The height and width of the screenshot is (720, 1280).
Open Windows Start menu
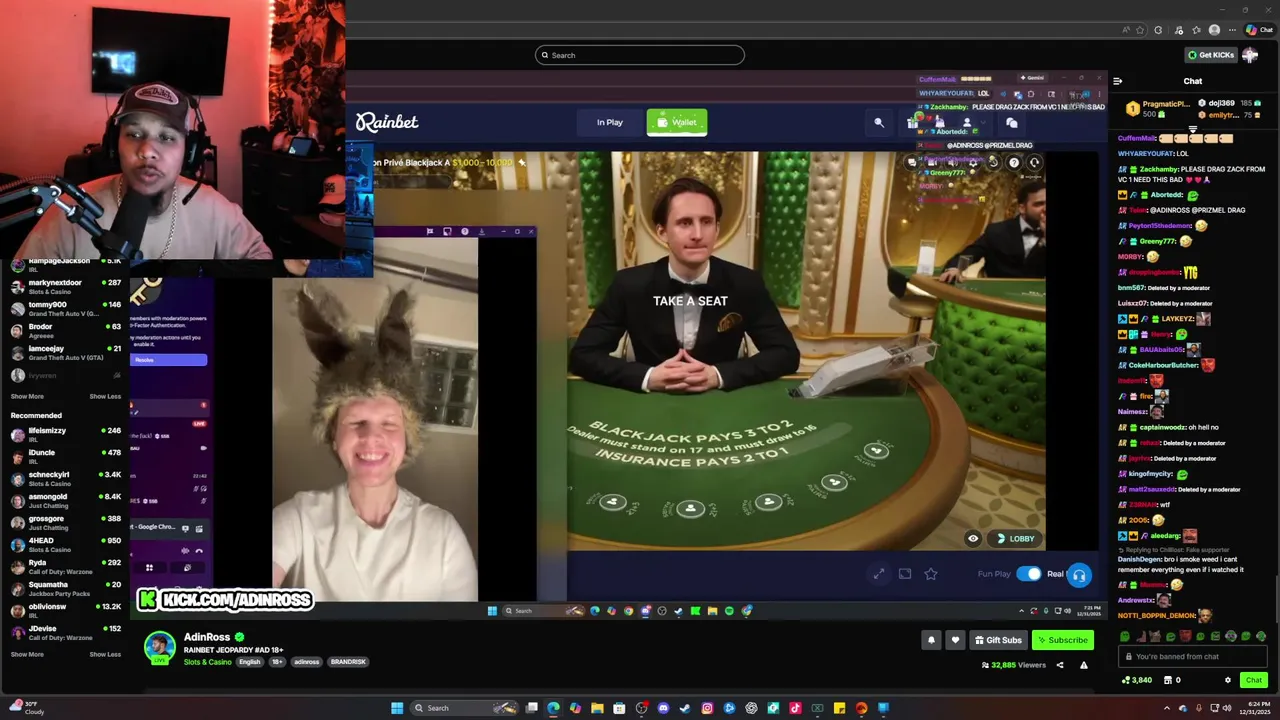pos(397,708)
